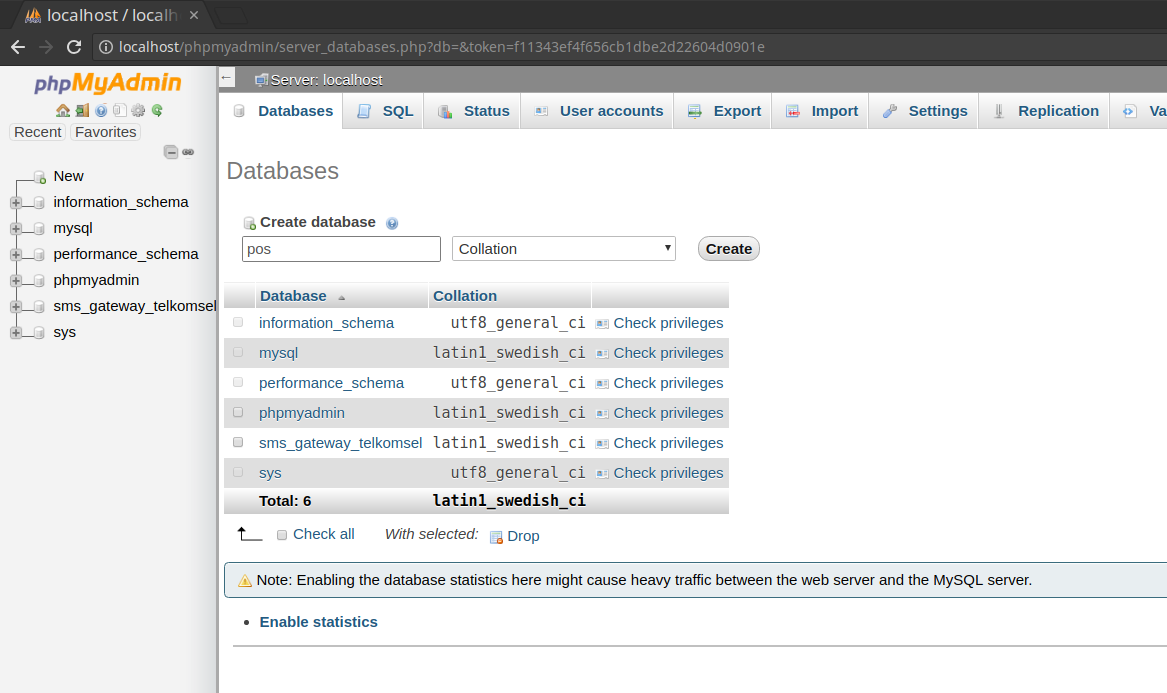Select the Log out door icon
The height and width of the screenshot is (693, 1167).
coord(81,110)
